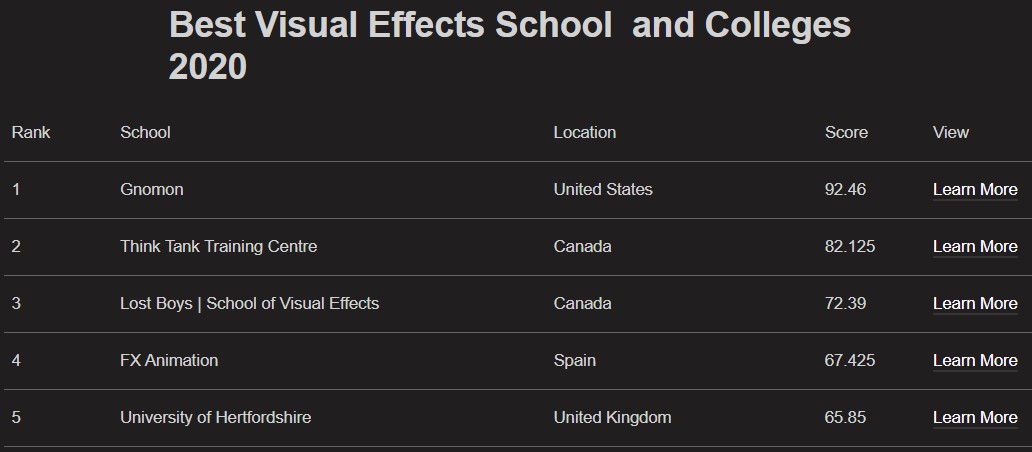Open Learn More for University of Hertfordshire
This screenshot has height=452, width=1032.
coord(975,418)
